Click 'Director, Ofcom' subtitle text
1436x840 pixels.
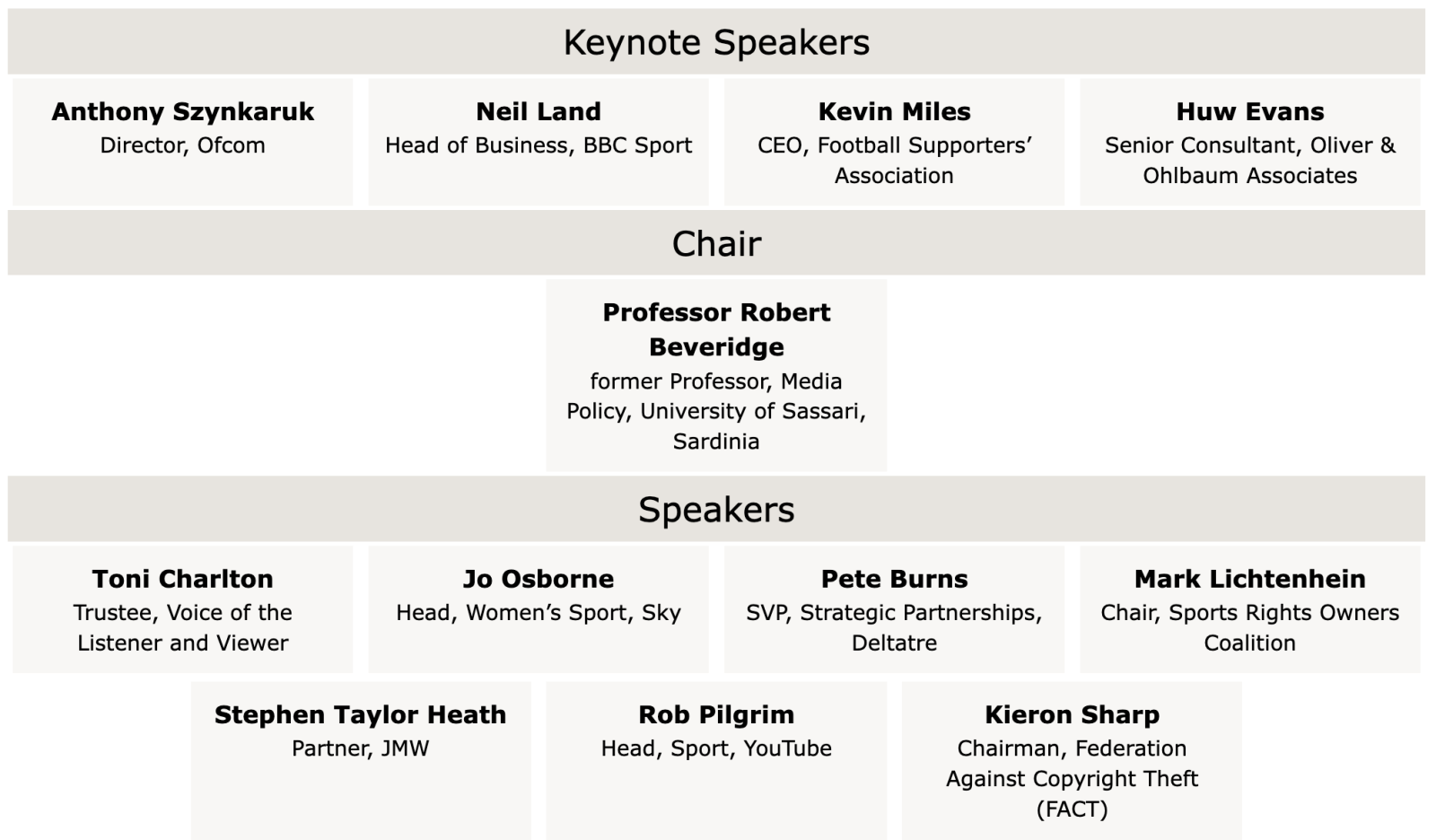pyautogui.click(x=182, y=145)
